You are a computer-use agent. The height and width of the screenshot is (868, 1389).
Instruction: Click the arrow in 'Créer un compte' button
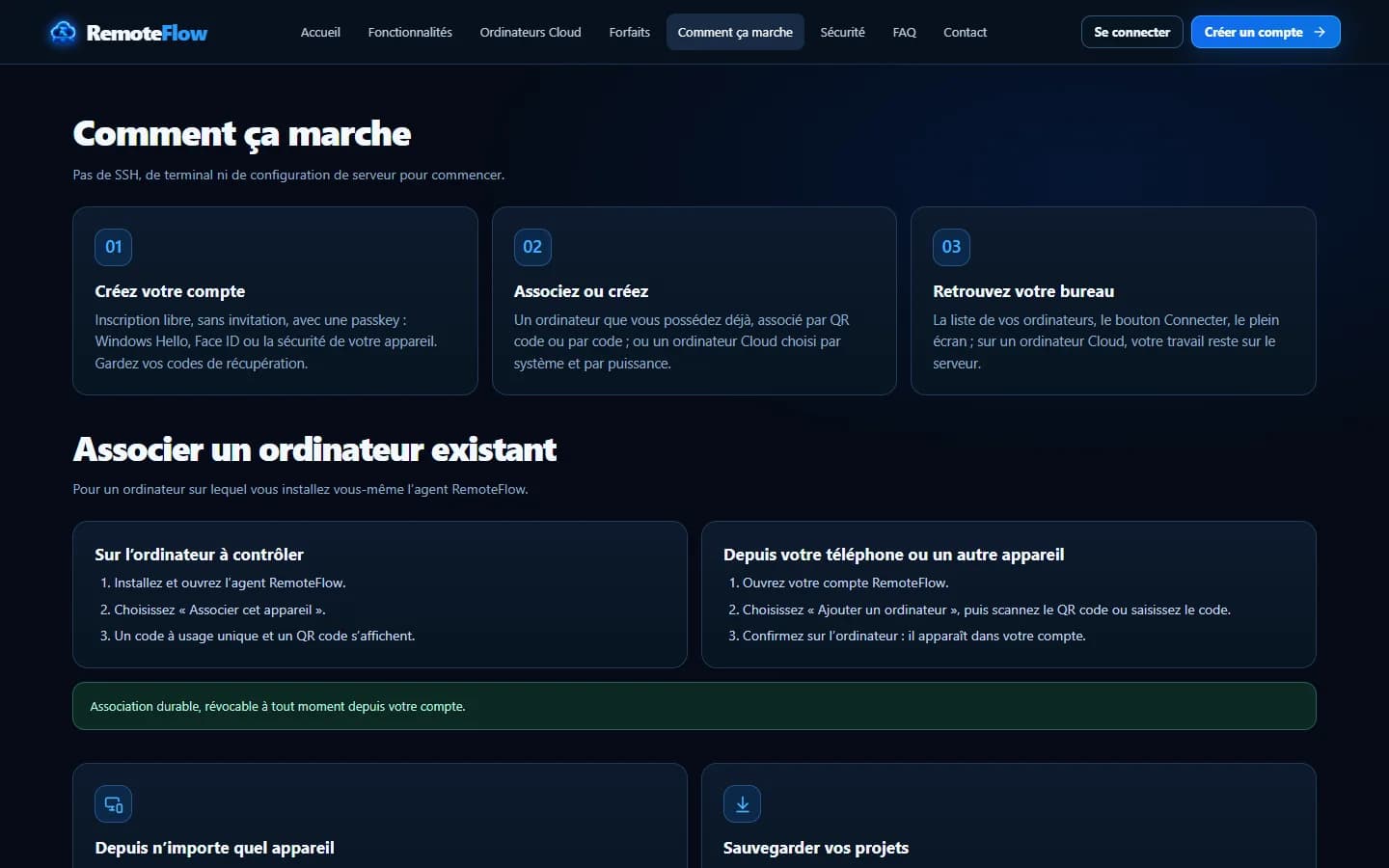click(x=1320, y=32)
